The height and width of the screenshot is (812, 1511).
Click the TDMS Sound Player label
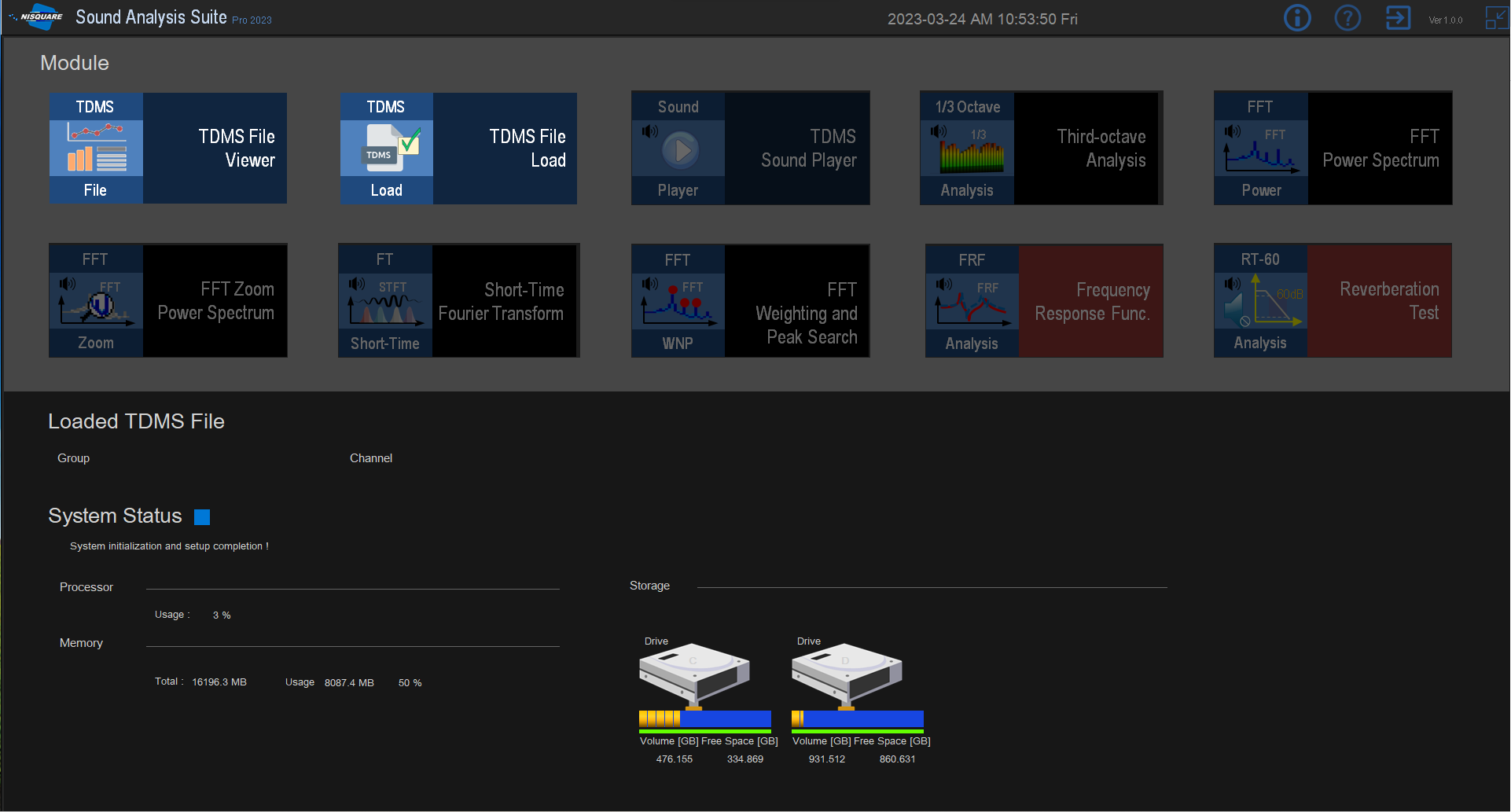[x=809, y=149]
